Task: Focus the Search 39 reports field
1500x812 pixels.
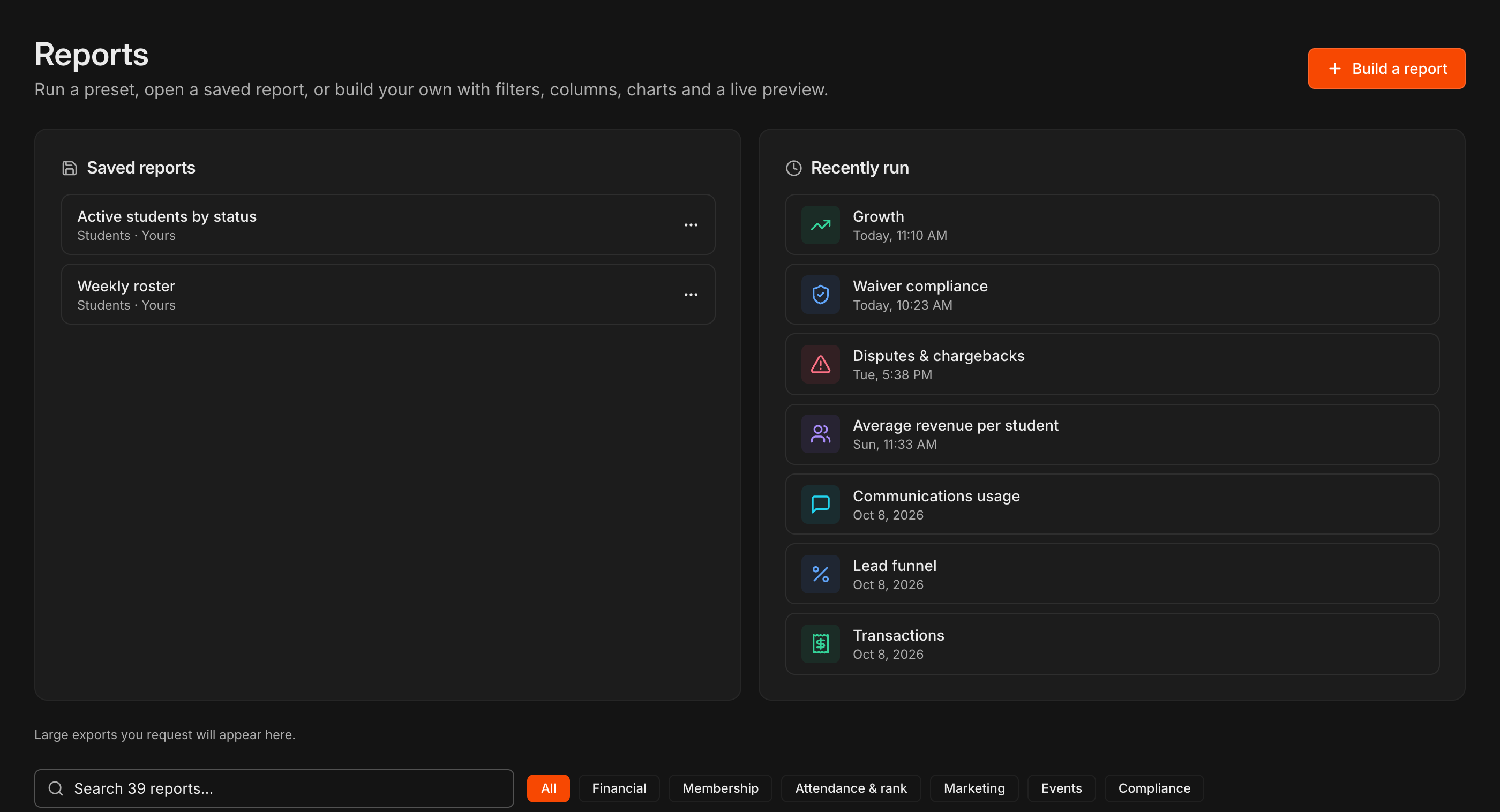Action: (x=274, y=788)
